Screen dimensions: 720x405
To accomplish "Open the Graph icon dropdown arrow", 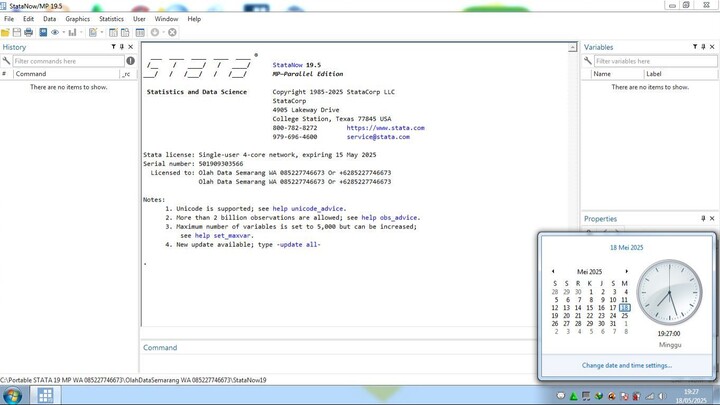I will click(x=81, y=32).
